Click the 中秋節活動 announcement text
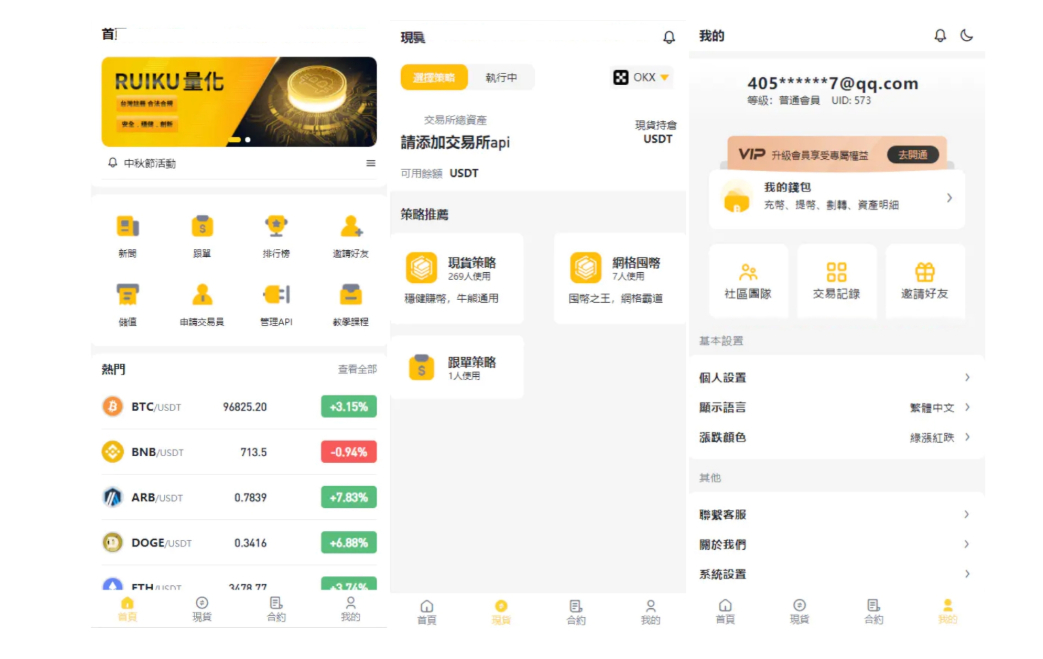This screenshot has width=1043, height=659. tap(150, 164)
